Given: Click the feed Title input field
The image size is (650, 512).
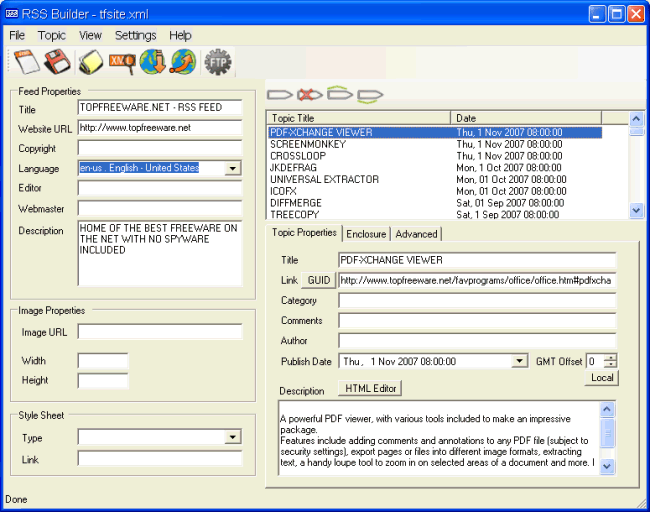Looking at the screenshot, I should 160,107.
